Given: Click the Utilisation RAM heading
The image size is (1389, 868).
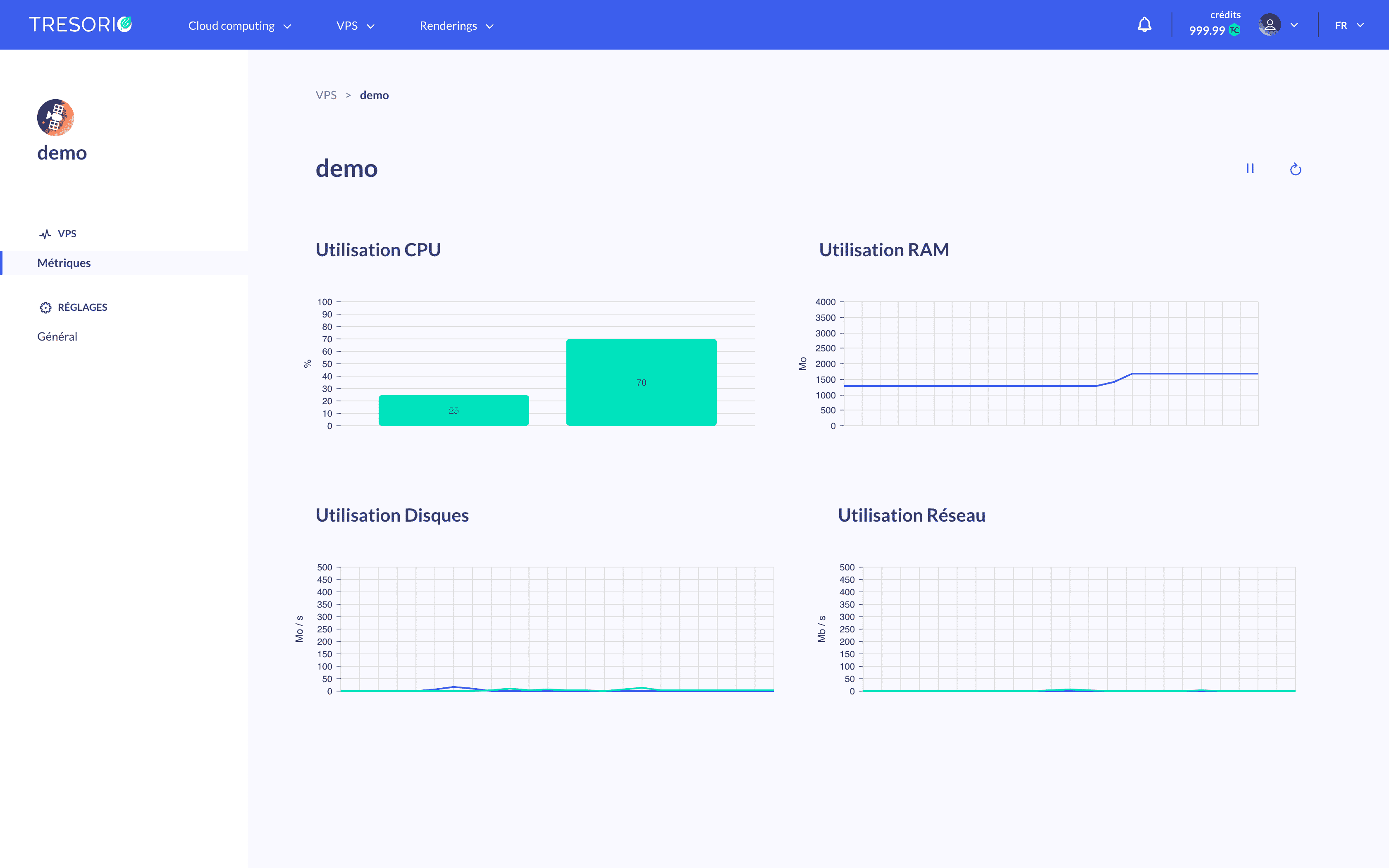Looking at the screenshot, I should pyautogui.click(x=884, y=250).
